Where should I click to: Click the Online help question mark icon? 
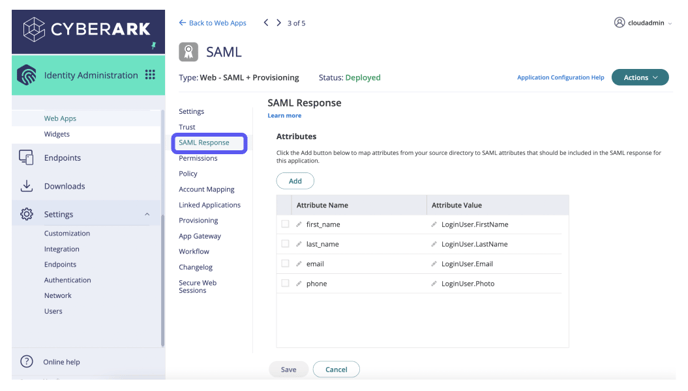[26, 362]
